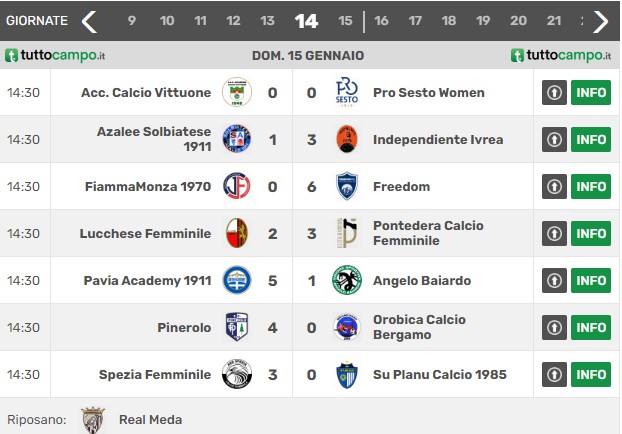Open the Pontedera Calcio Femminile team link
622x434 pixels.
[x=428, y=233]
